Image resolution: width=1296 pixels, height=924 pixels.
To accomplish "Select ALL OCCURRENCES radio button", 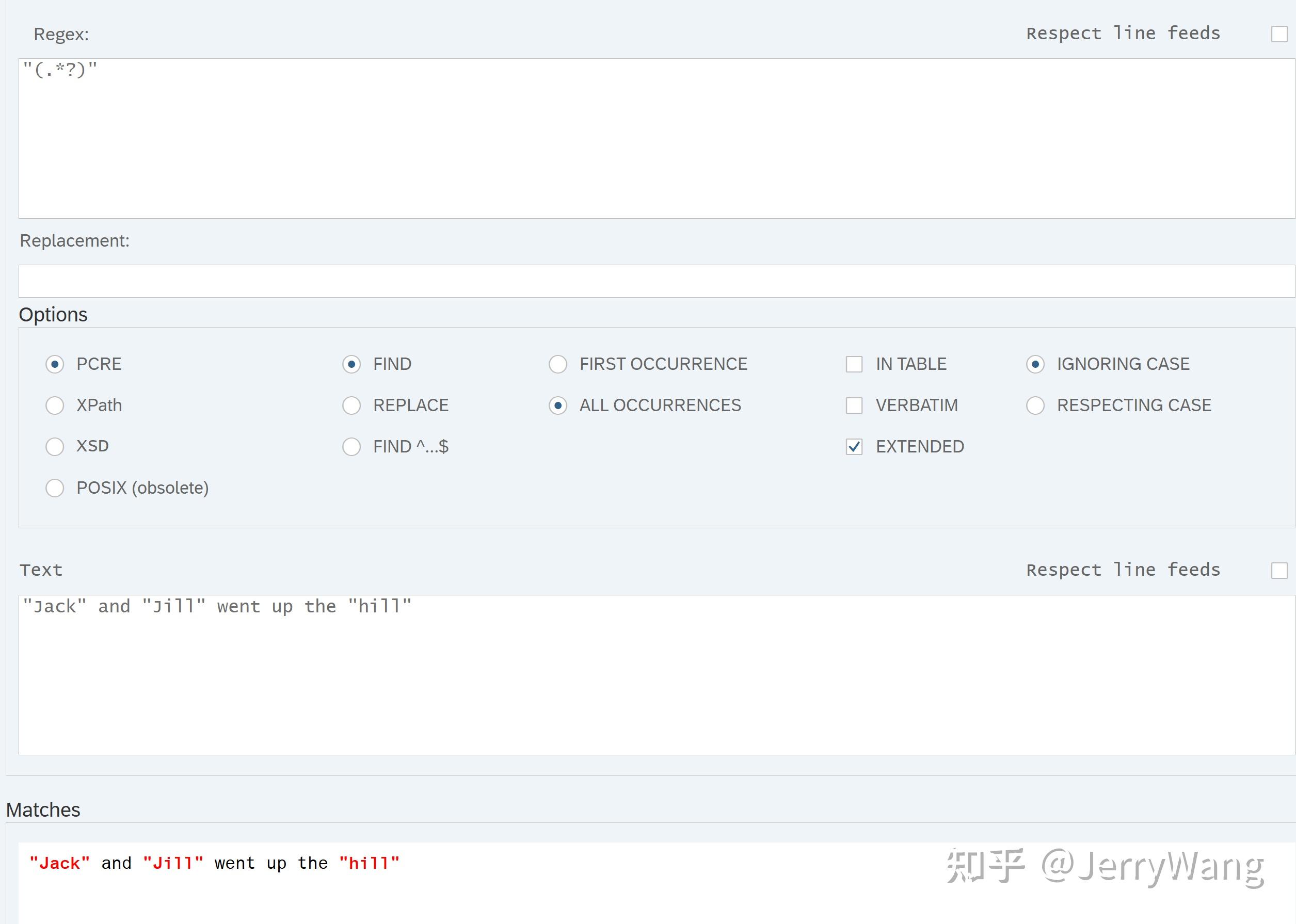I will click(558, 406).
